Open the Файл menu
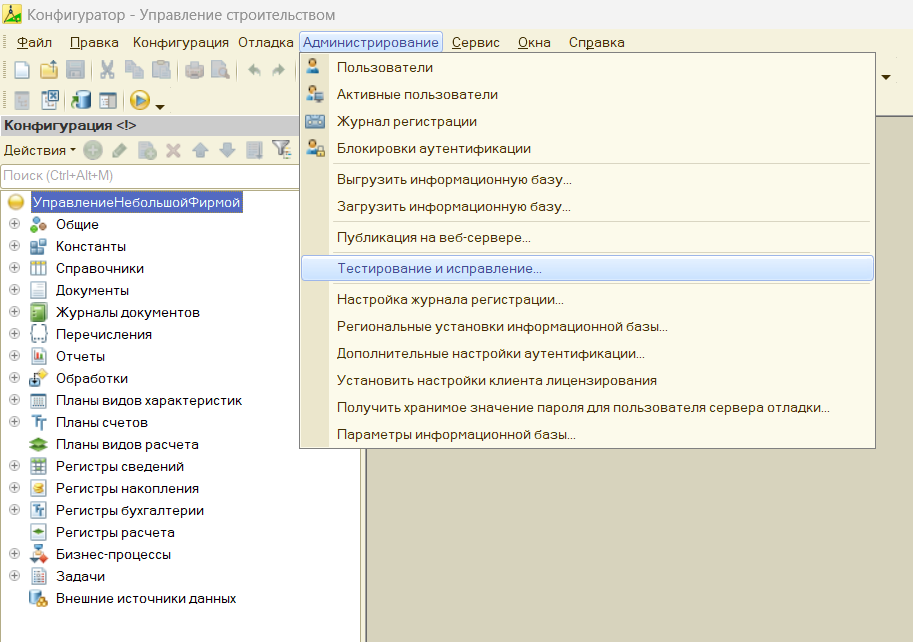 point(34,42)
